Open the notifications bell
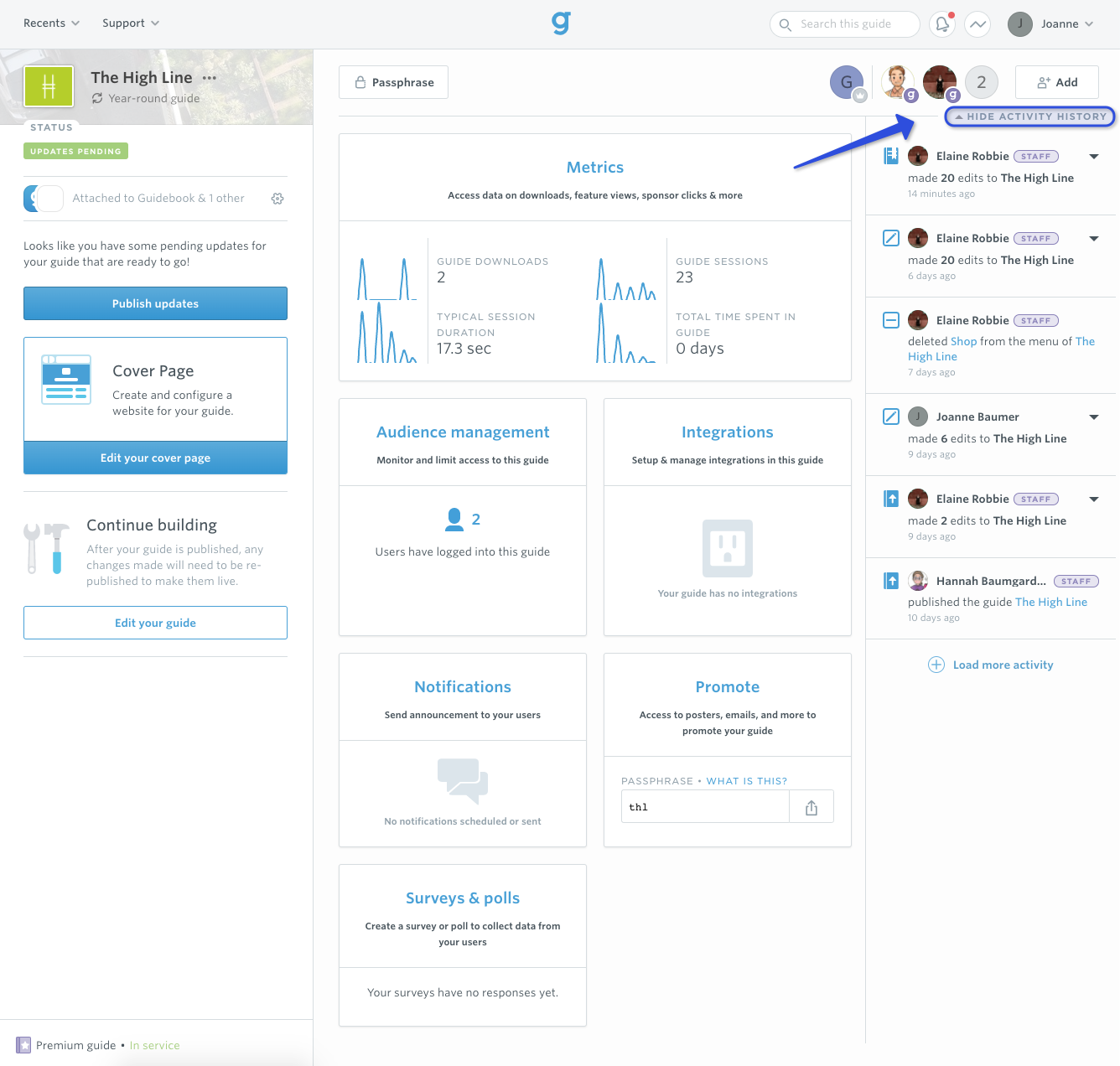Screen dimensions: 1120x1066 (942, 24)
